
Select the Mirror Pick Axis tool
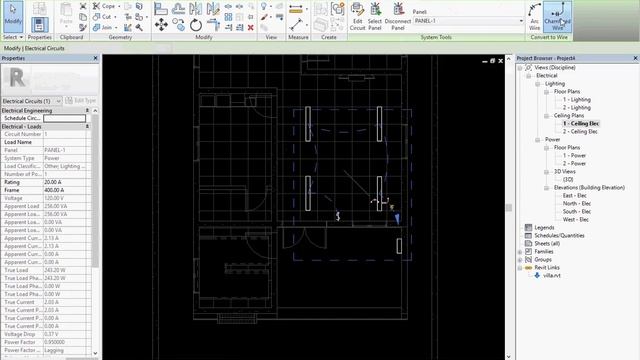click(x=196, y=8)
